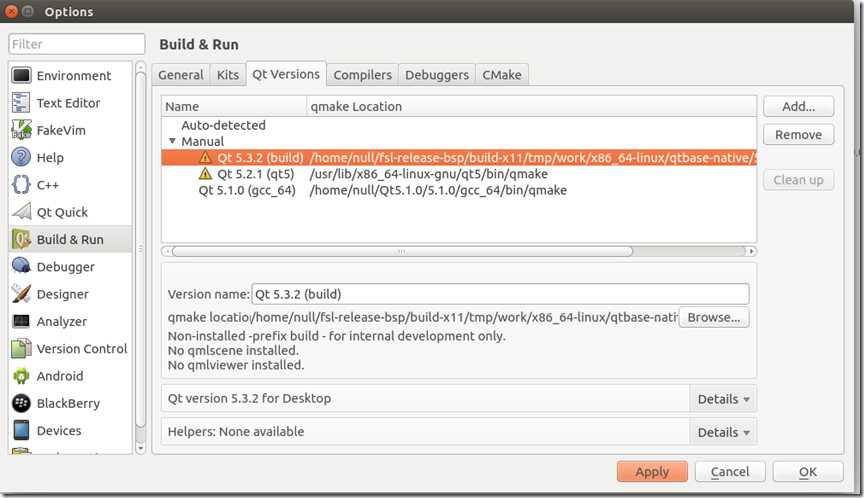Click the category list vertical scrollbar

tap(141, 248)
